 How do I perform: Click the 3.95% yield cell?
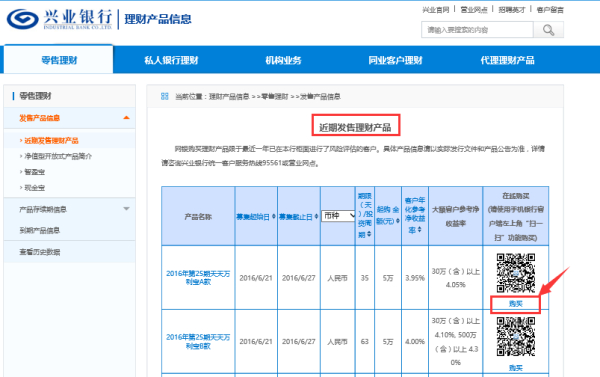(415, 278)
